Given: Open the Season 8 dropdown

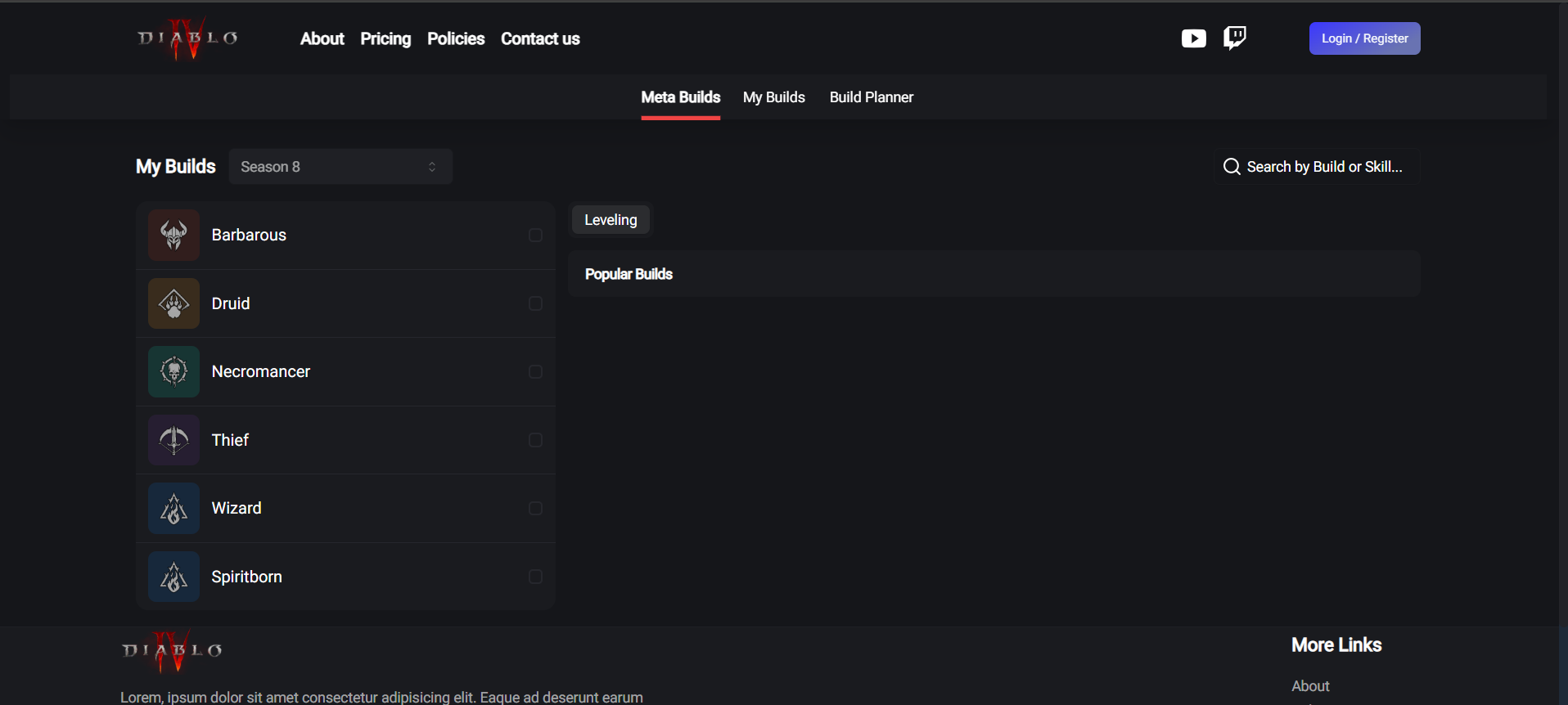Looking at the screenshot, I should tap(340, 167).
